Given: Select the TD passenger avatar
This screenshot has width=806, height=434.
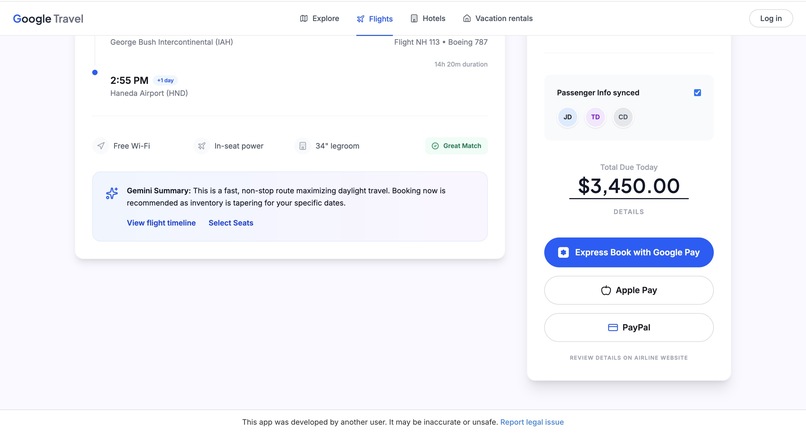Looking at the screenshot, I should tap(595, 117).
